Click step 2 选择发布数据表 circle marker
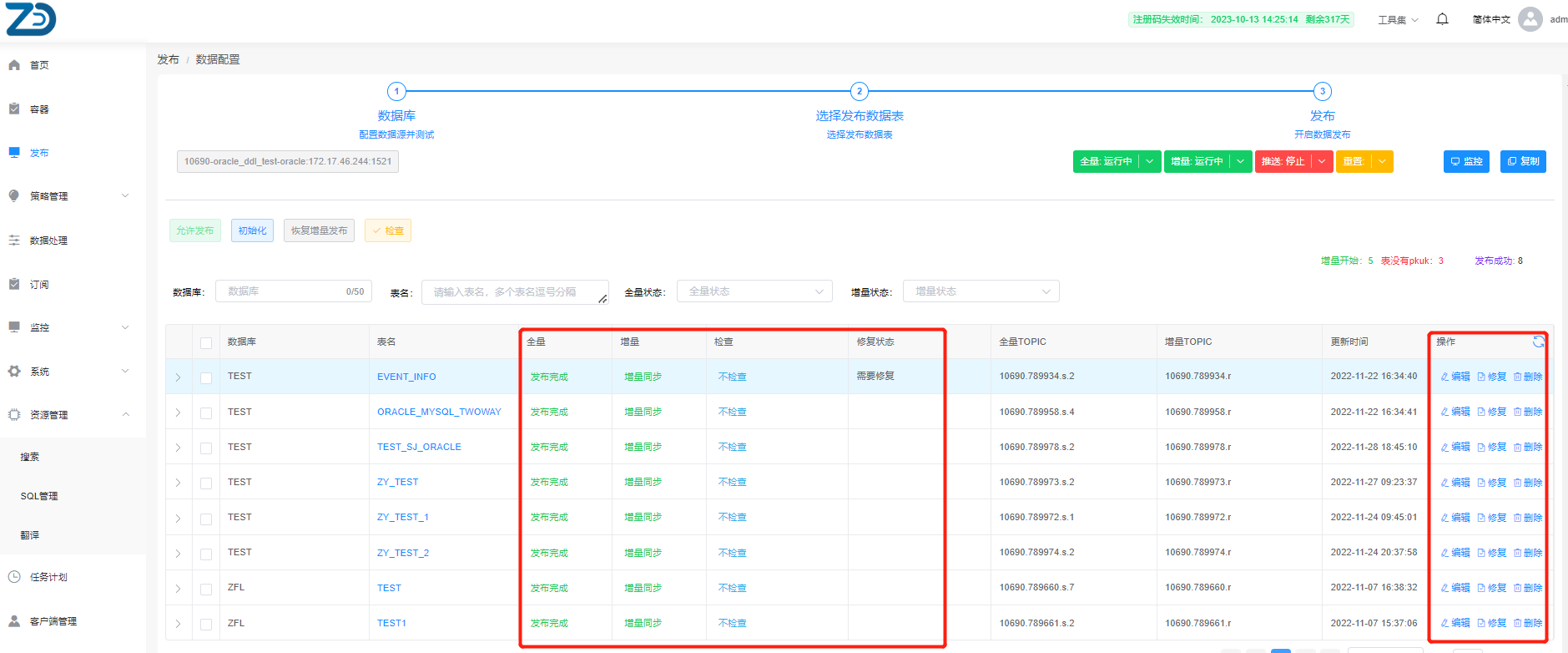The height and width of the screenshot is (653, 1568). tap(860, 91)
